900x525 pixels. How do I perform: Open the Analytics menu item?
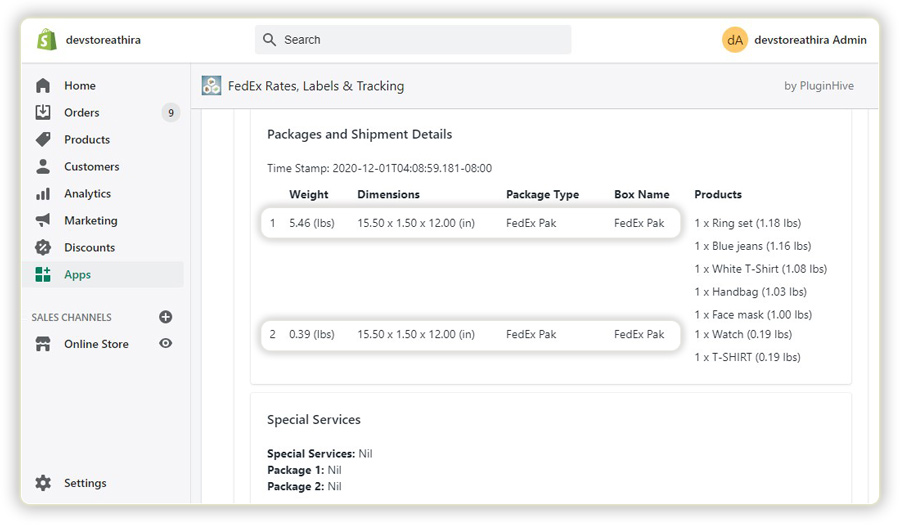(87, 193)
